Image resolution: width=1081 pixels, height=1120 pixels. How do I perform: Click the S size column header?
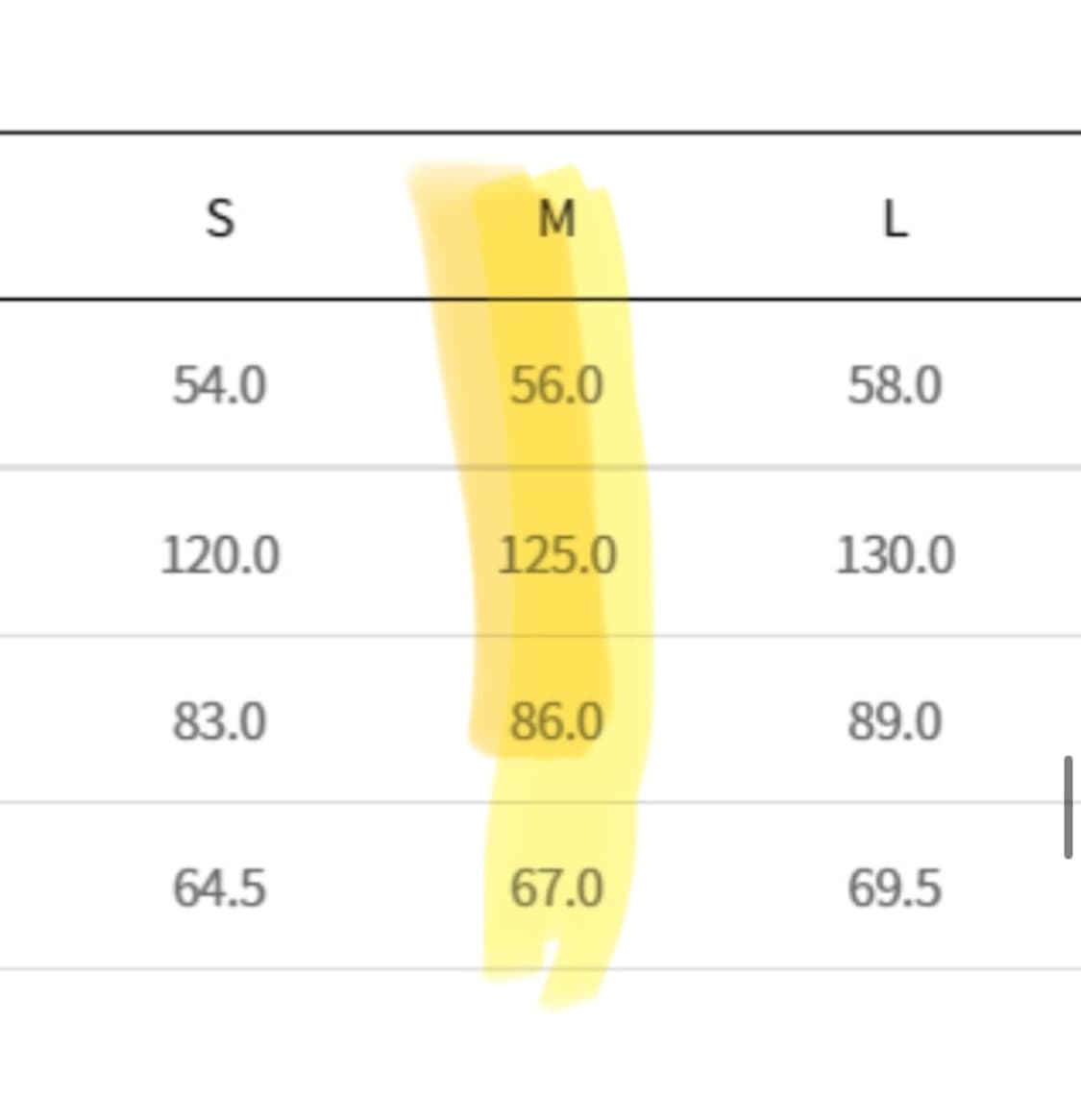[220, 219]
